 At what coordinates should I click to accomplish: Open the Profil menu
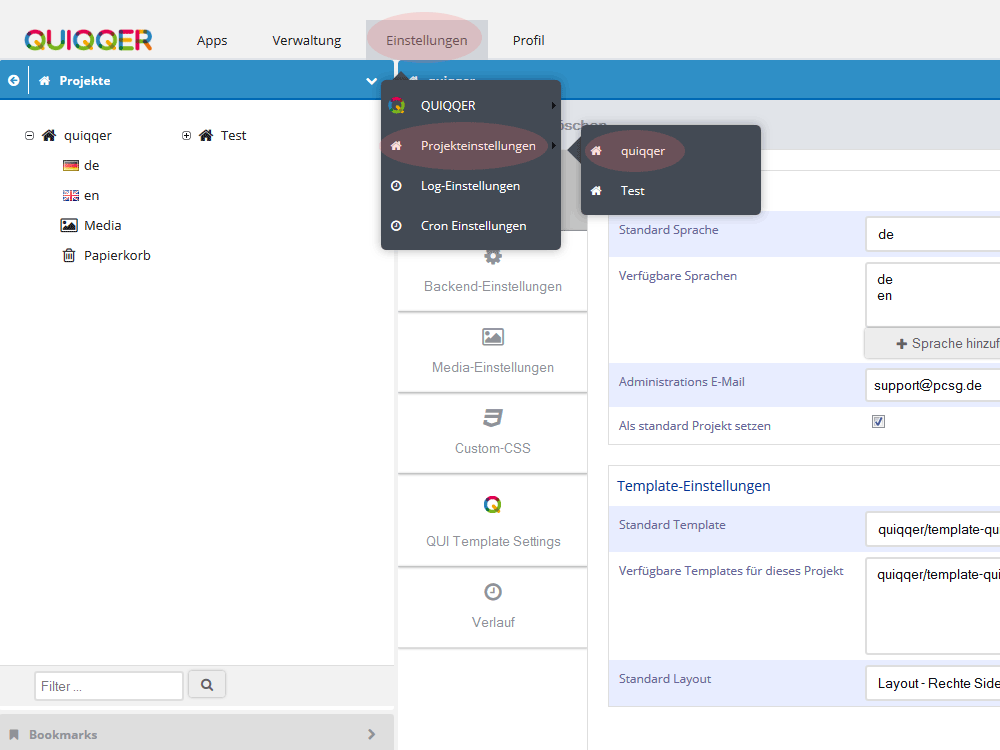529,40
